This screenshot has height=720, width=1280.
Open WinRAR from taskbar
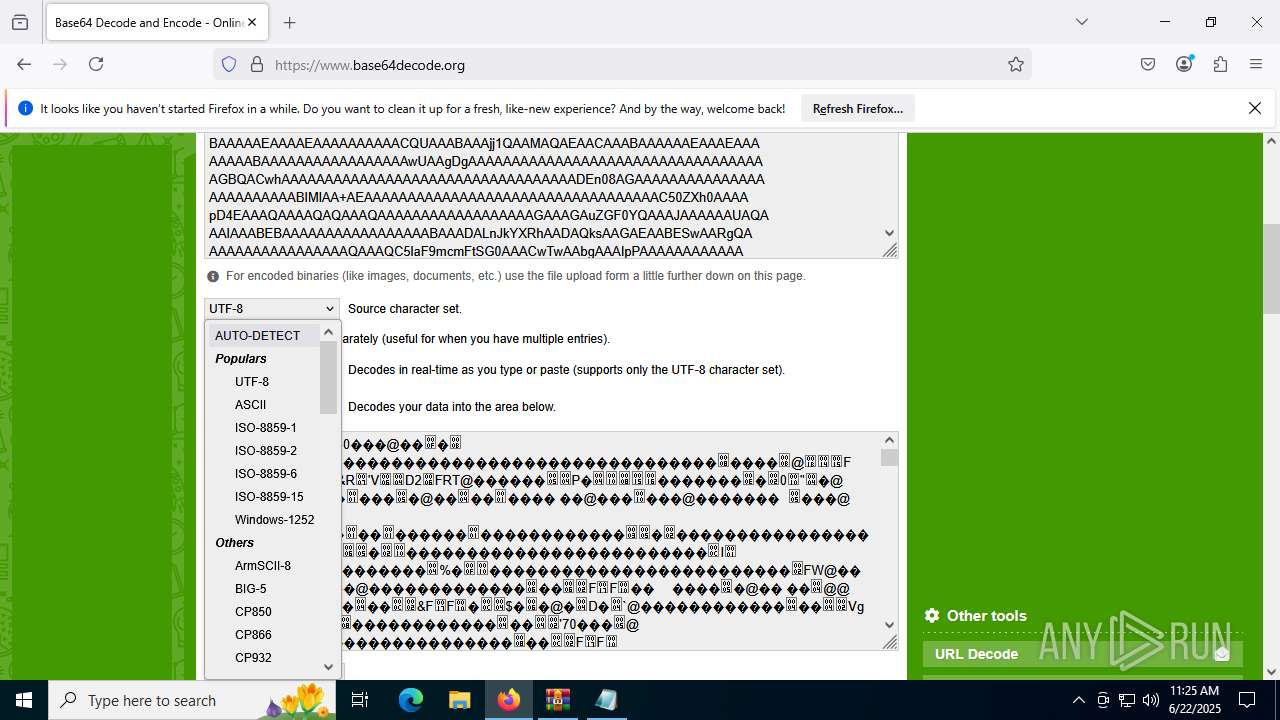(557, 700)
